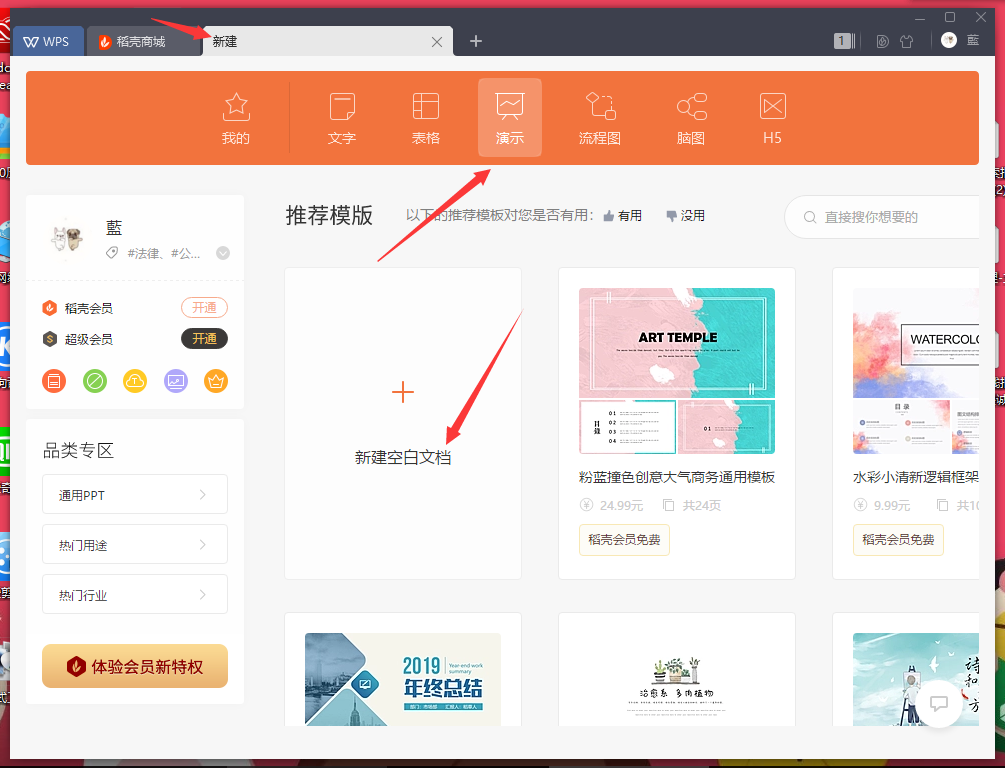Screen dimensions: 1005x768
Task: Click the purple presentation chart icon
Action: (x=176, y=381)
